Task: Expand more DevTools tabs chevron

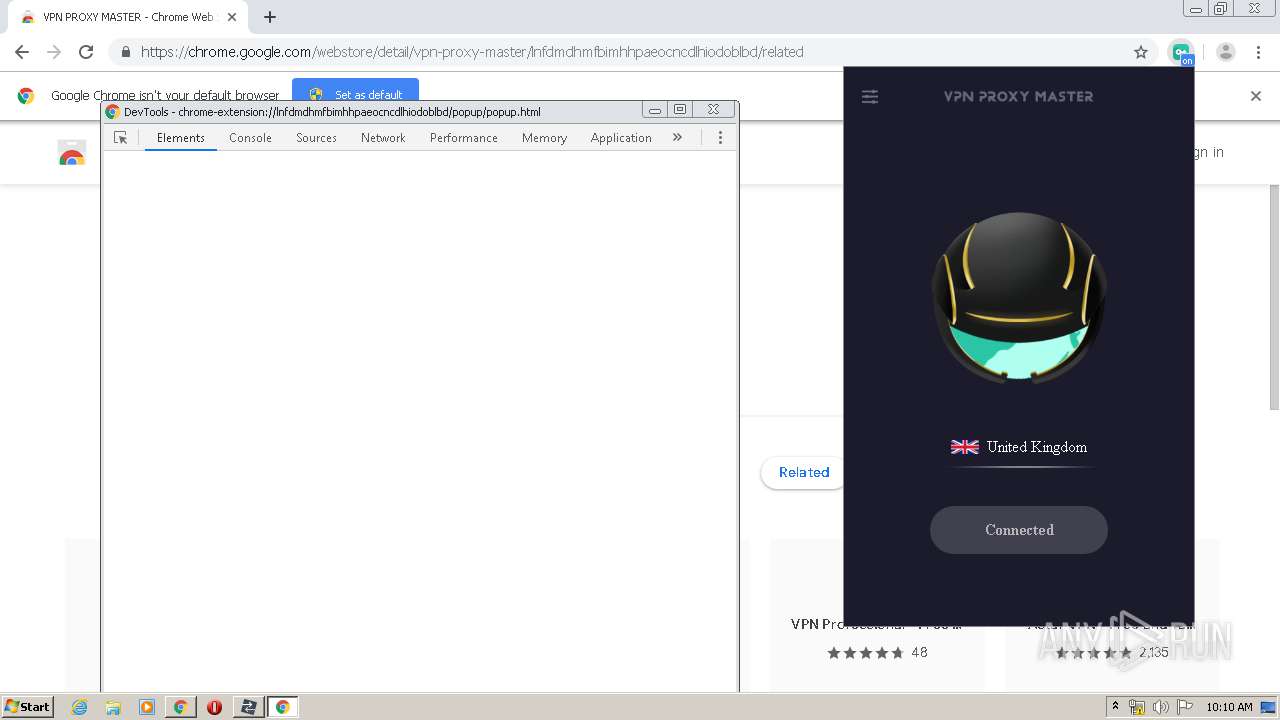Action: [x=677, y=138]
